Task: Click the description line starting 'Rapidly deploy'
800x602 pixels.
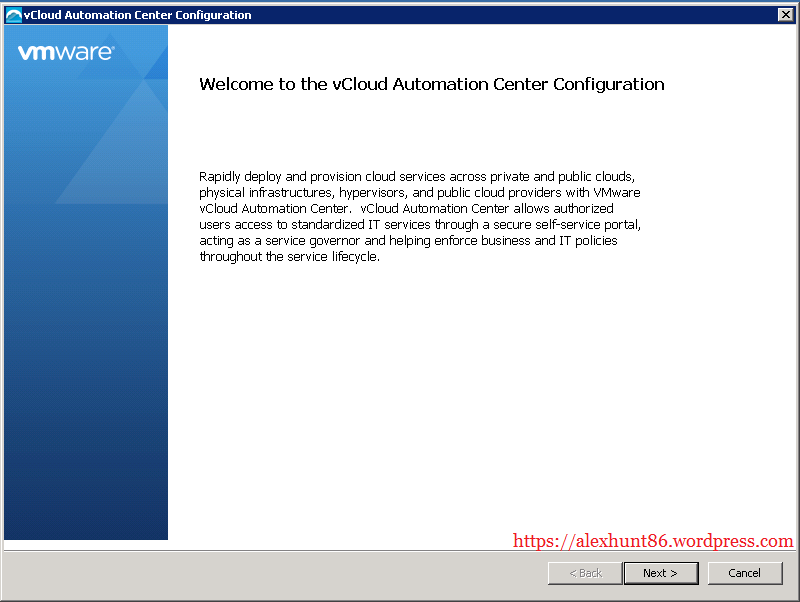Action: pos(417,176)
